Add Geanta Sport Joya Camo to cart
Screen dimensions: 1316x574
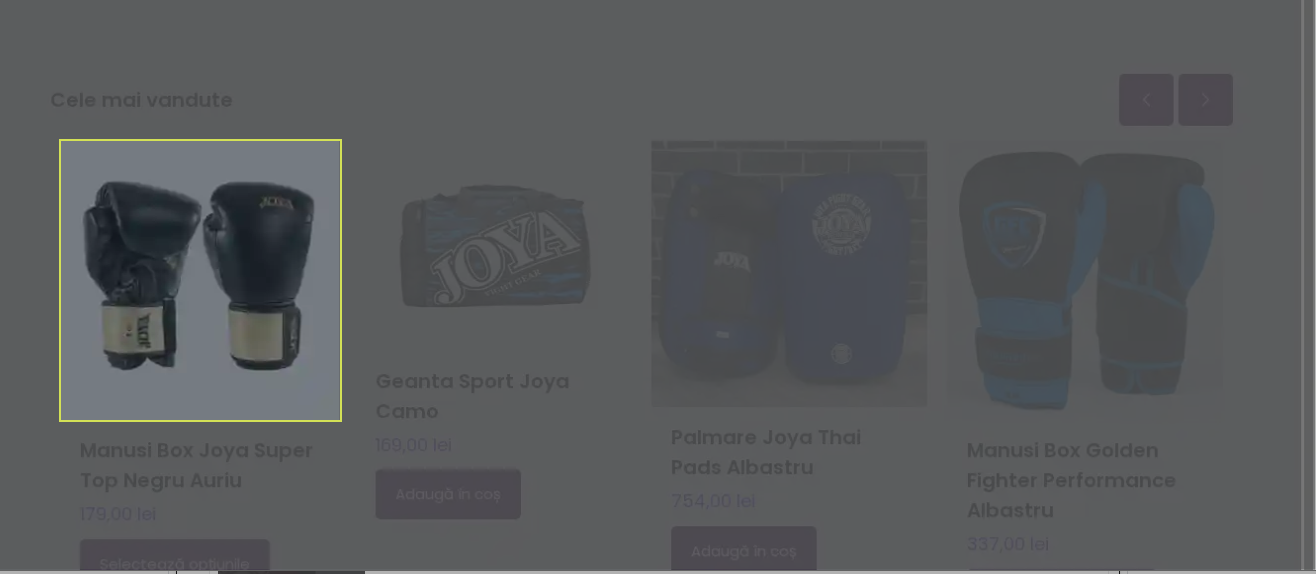coord(448,494)
